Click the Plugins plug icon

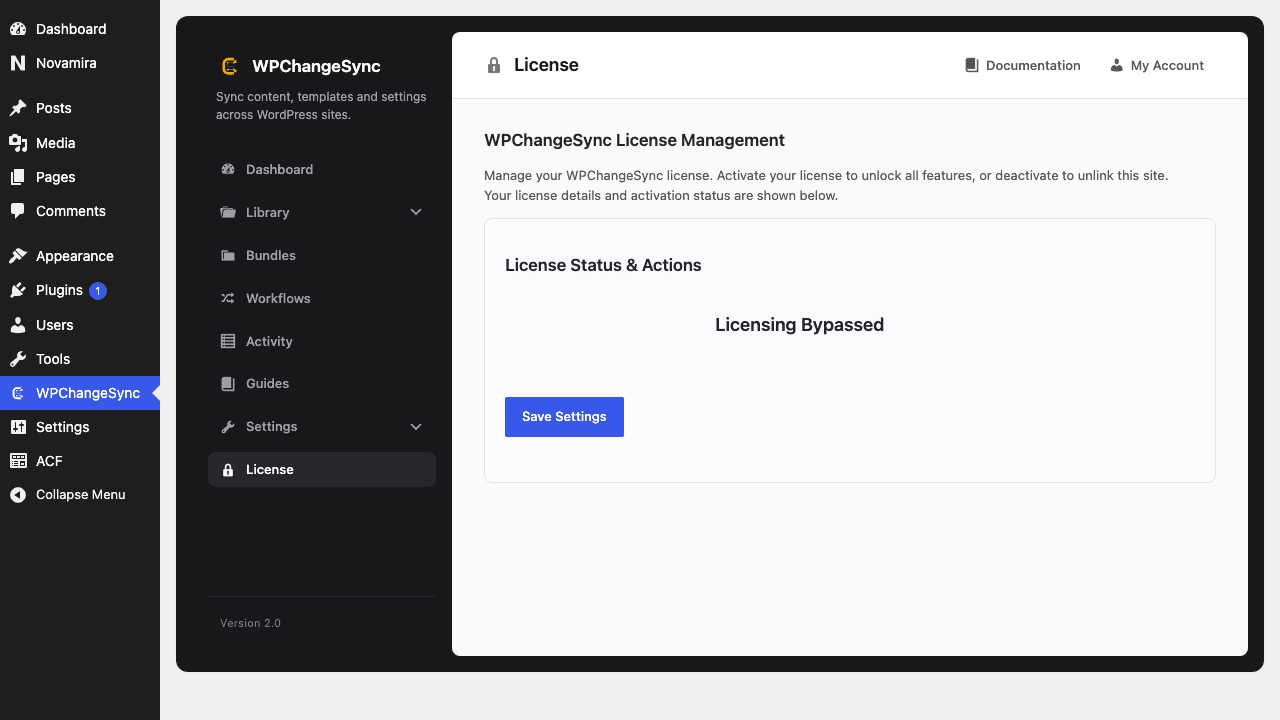coord(18,290)
